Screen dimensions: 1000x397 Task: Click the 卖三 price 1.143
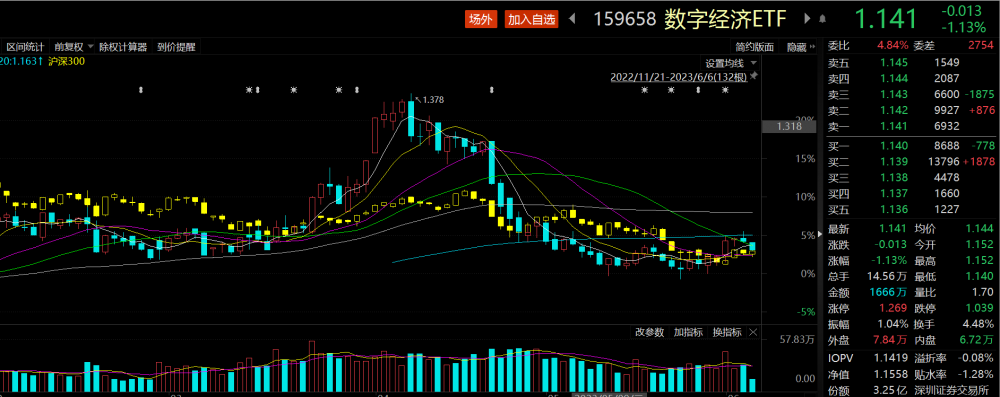(x=892, y=94)
